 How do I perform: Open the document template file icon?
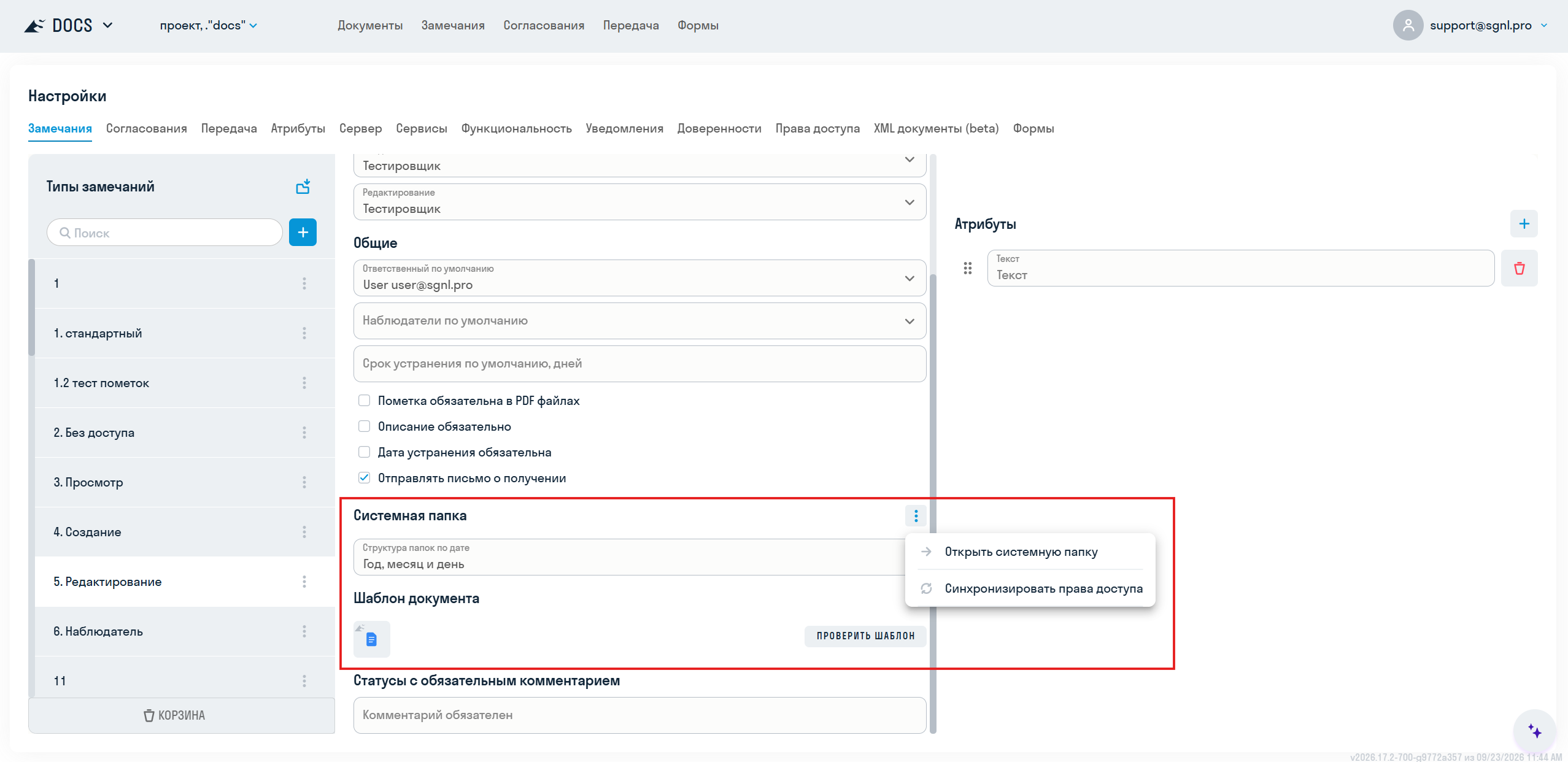click(372, 639)
